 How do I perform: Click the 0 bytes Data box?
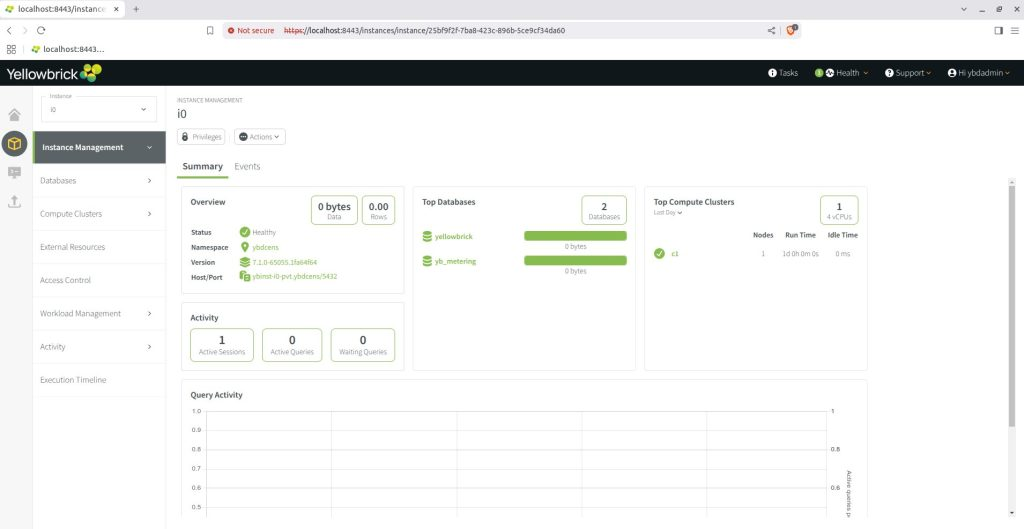click(334, 210)
